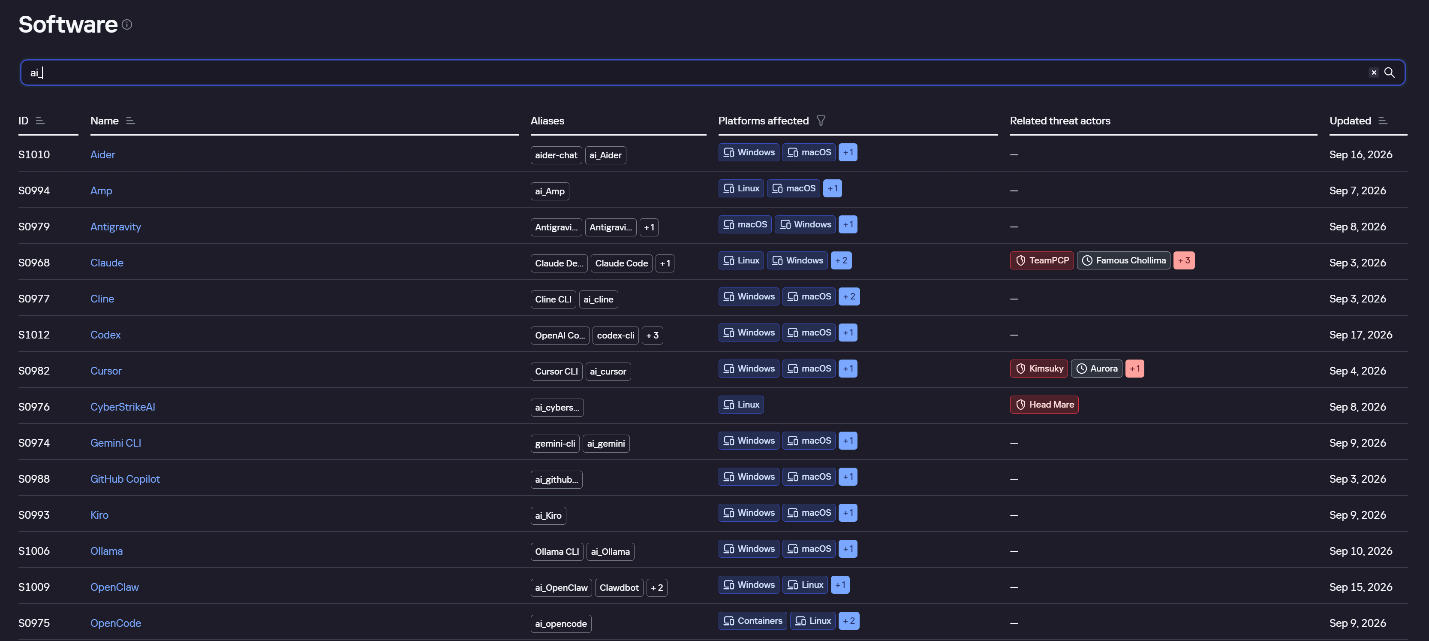The width and height of the screenshot is (1429, 641).
Task: Expand the +1 aliases for Antigravity
Action: [649, 227]
